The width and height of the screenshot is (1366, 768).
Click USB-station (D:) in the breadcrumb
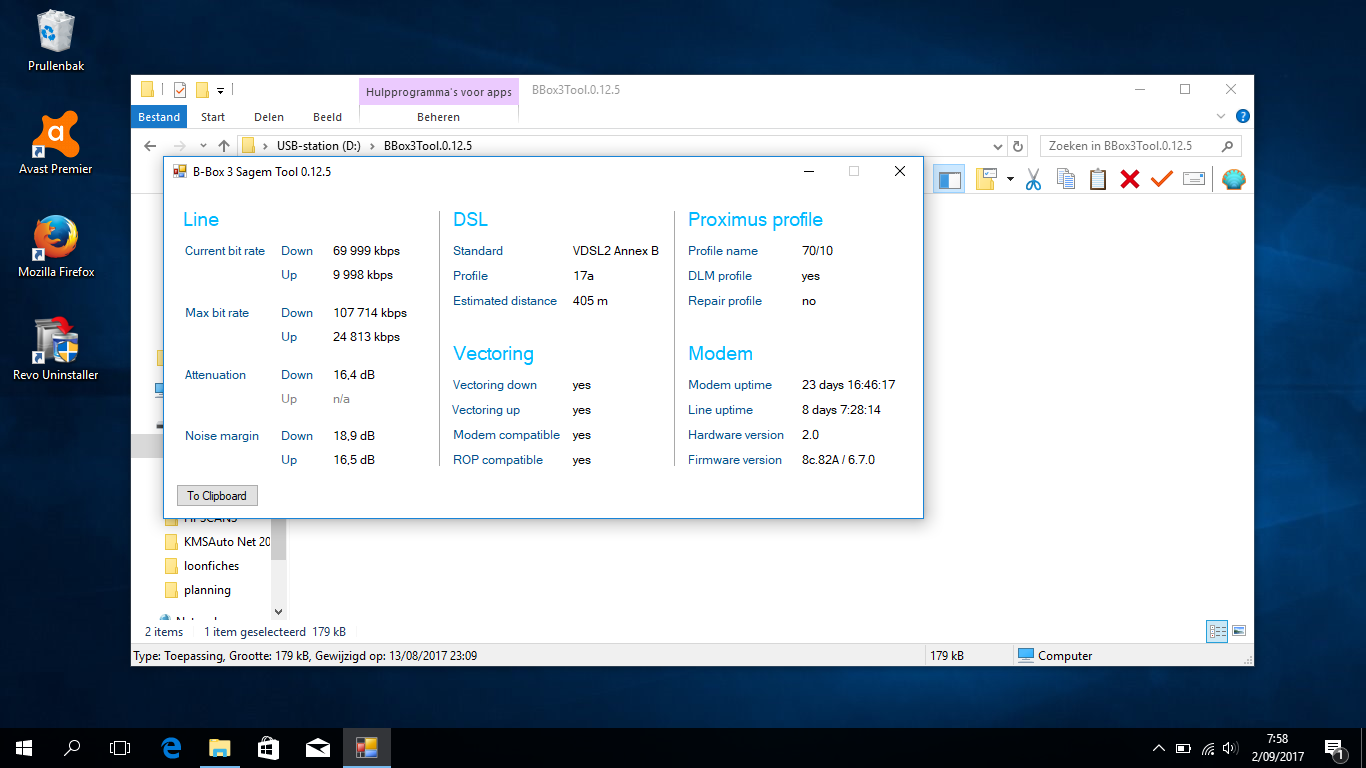(318, 146)
